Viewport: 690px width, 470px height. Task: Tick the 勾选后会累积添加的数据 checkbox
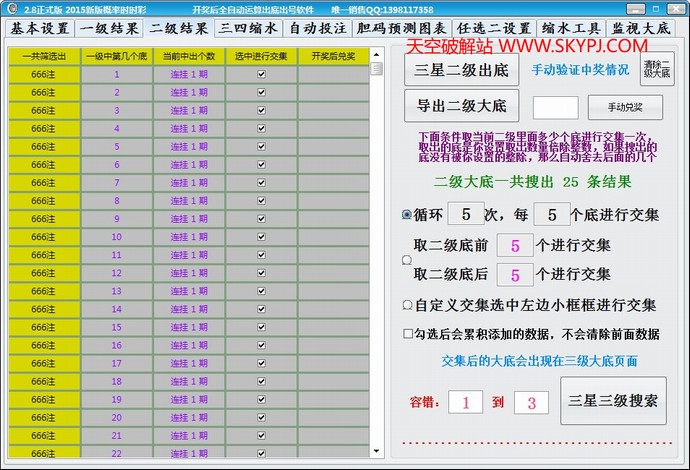[408, 334]
